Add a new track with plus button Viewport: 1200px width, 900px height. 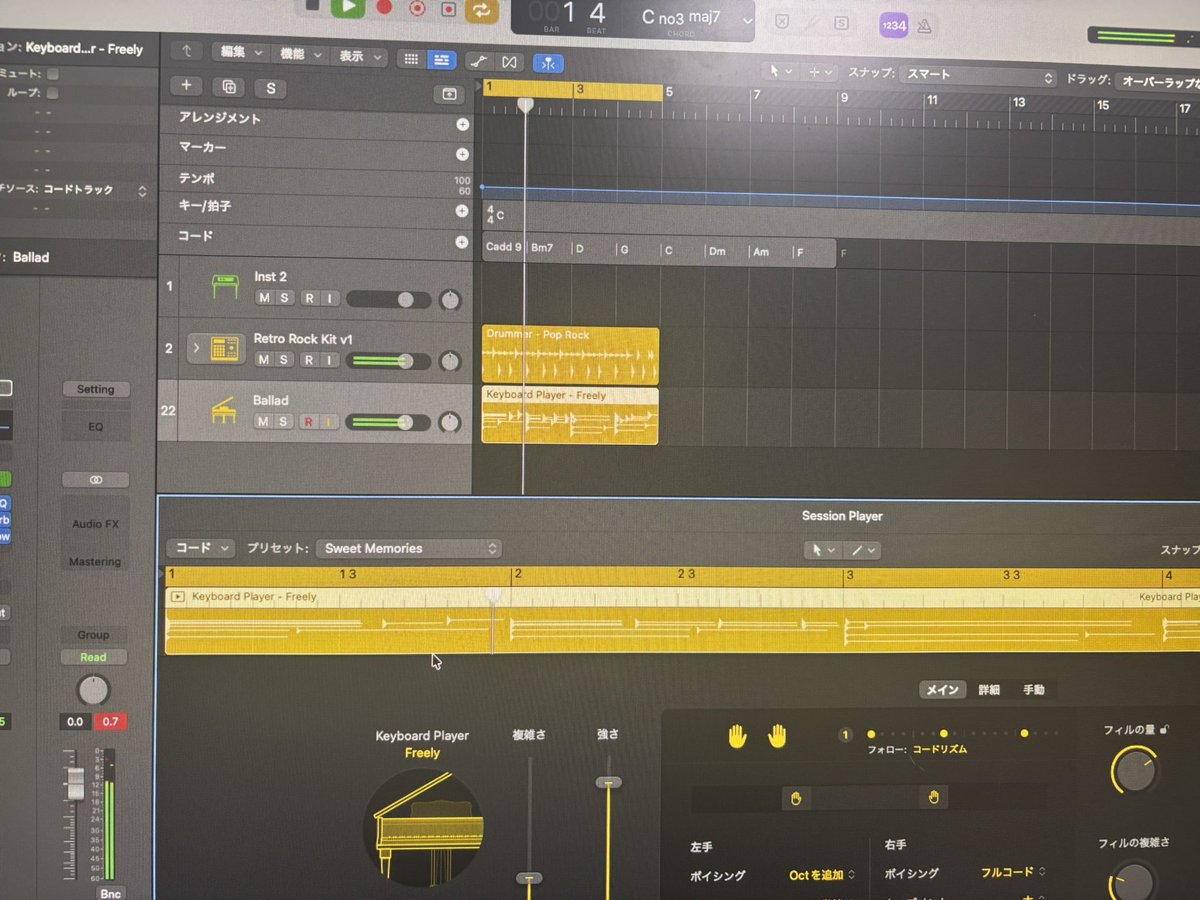(186, 86)
